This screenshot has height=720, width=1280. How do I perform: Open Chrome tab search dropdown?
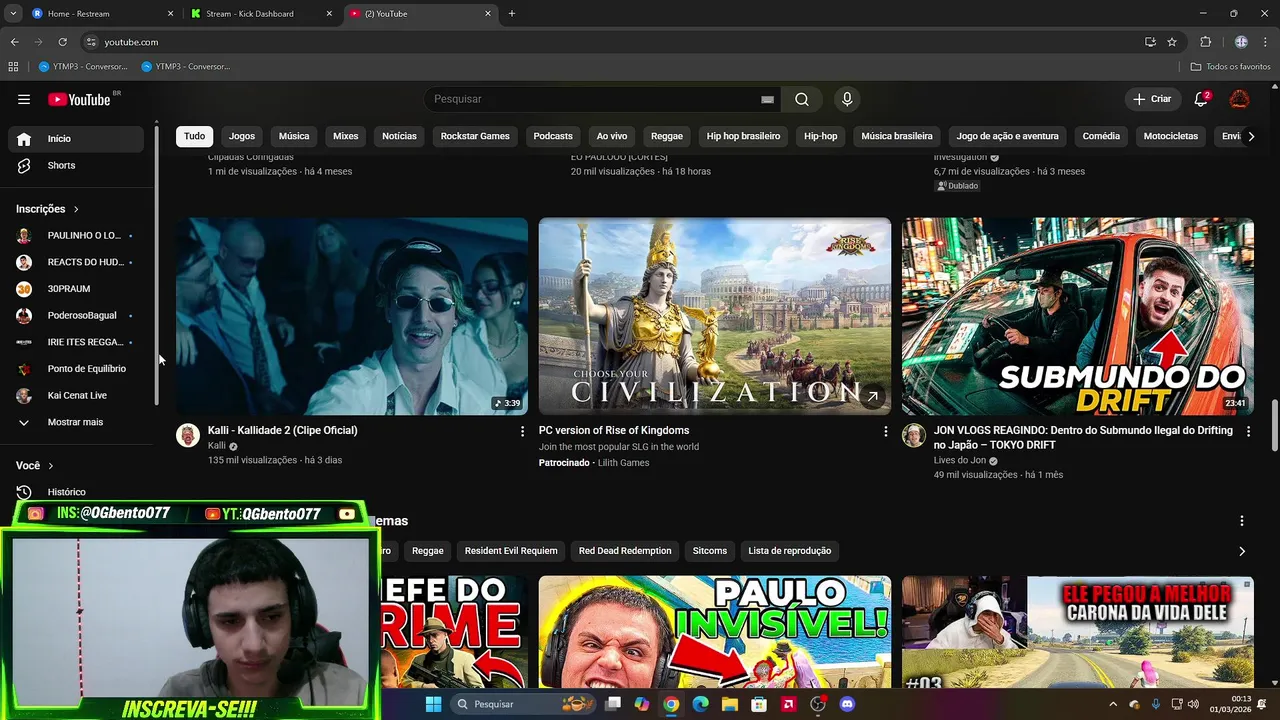(14, 14)
